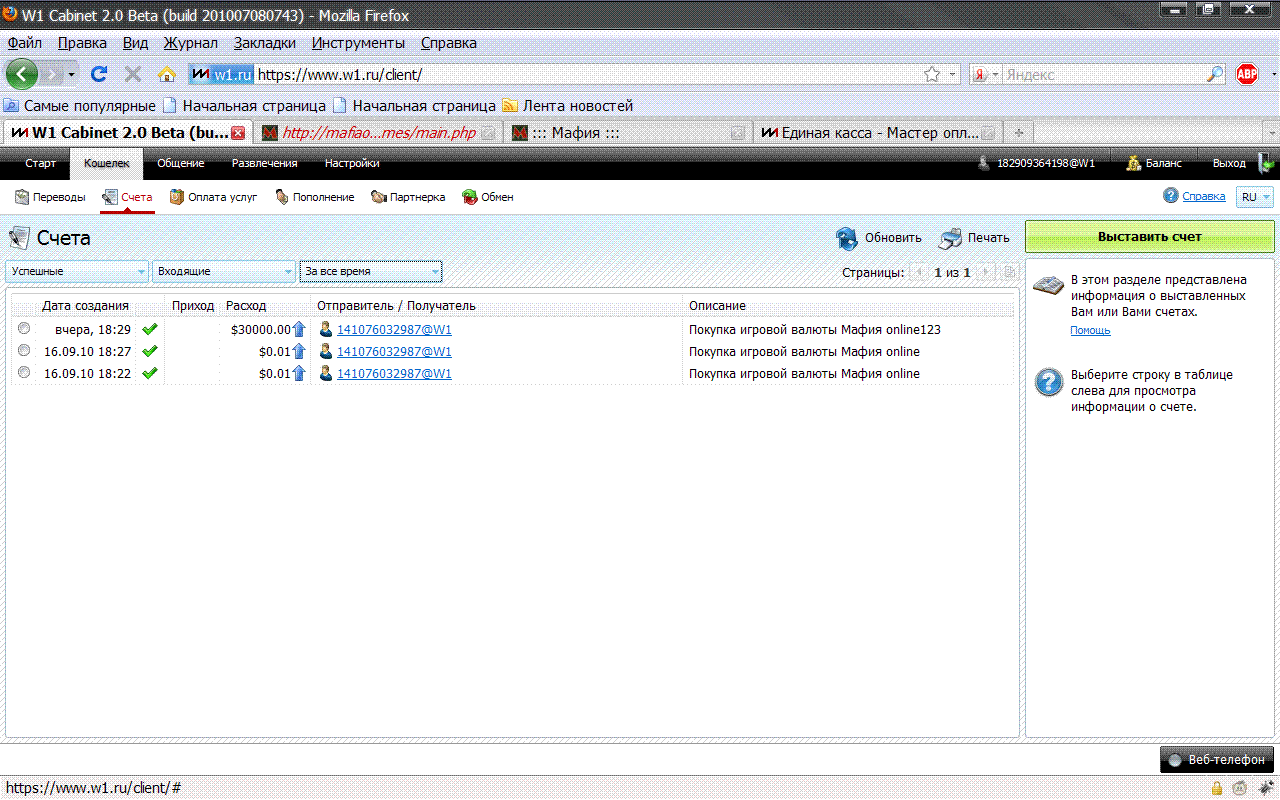
Task: Click the Stop loading X icon
Action: [132, 74]
